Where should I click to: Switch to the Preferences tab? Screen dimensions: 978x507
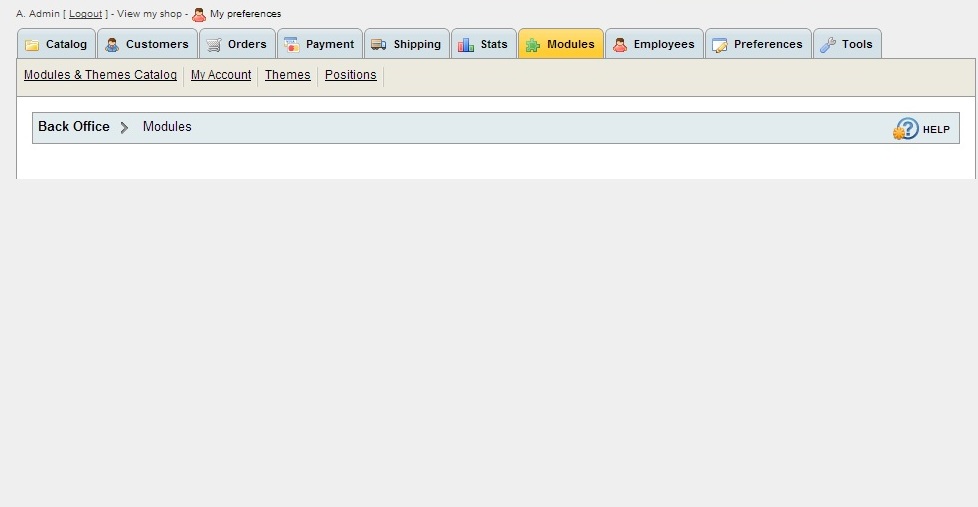tap(758, 44)
